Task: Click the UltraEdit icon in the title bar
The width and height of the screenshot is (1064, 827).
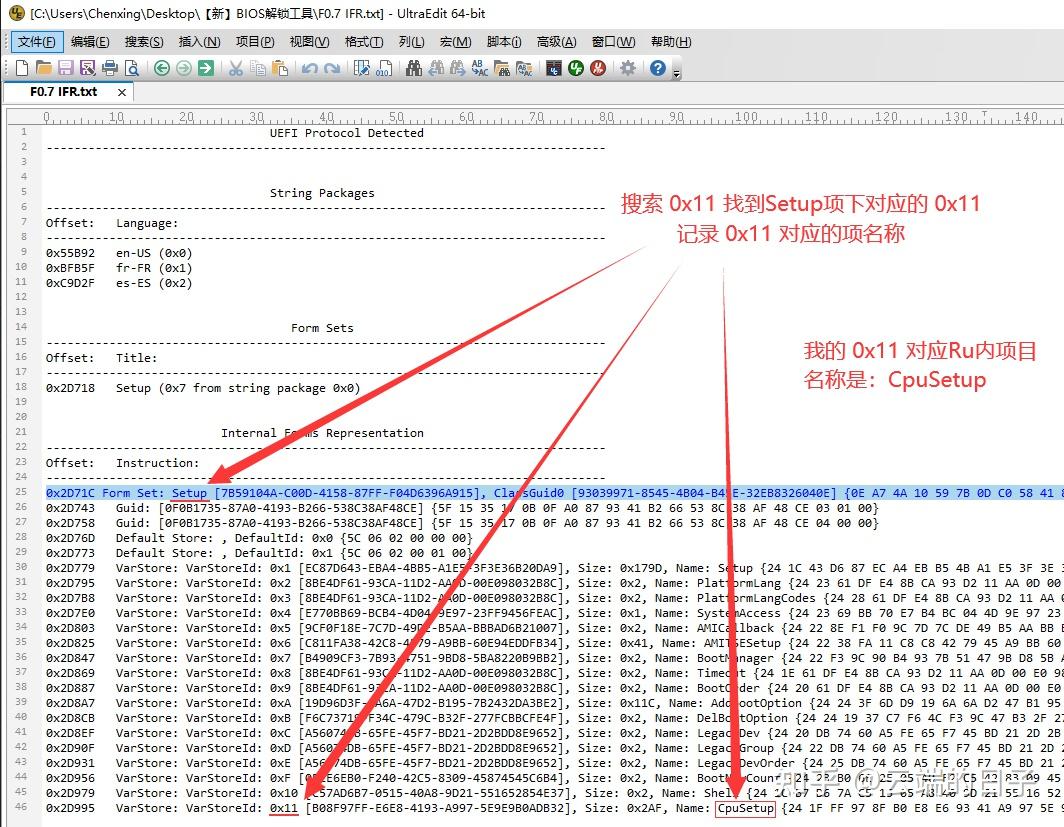Action: tap(16, 13)
